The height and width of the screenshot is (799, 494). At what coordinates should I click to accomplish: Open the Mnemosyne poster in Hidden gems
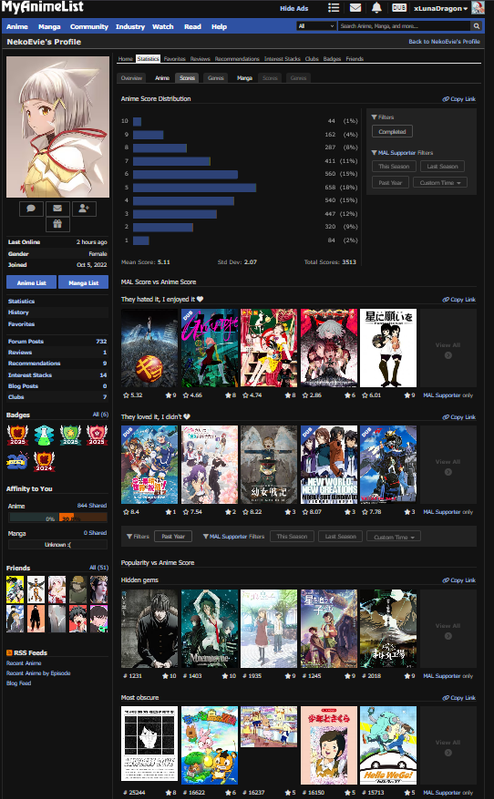tap(210, 629)
